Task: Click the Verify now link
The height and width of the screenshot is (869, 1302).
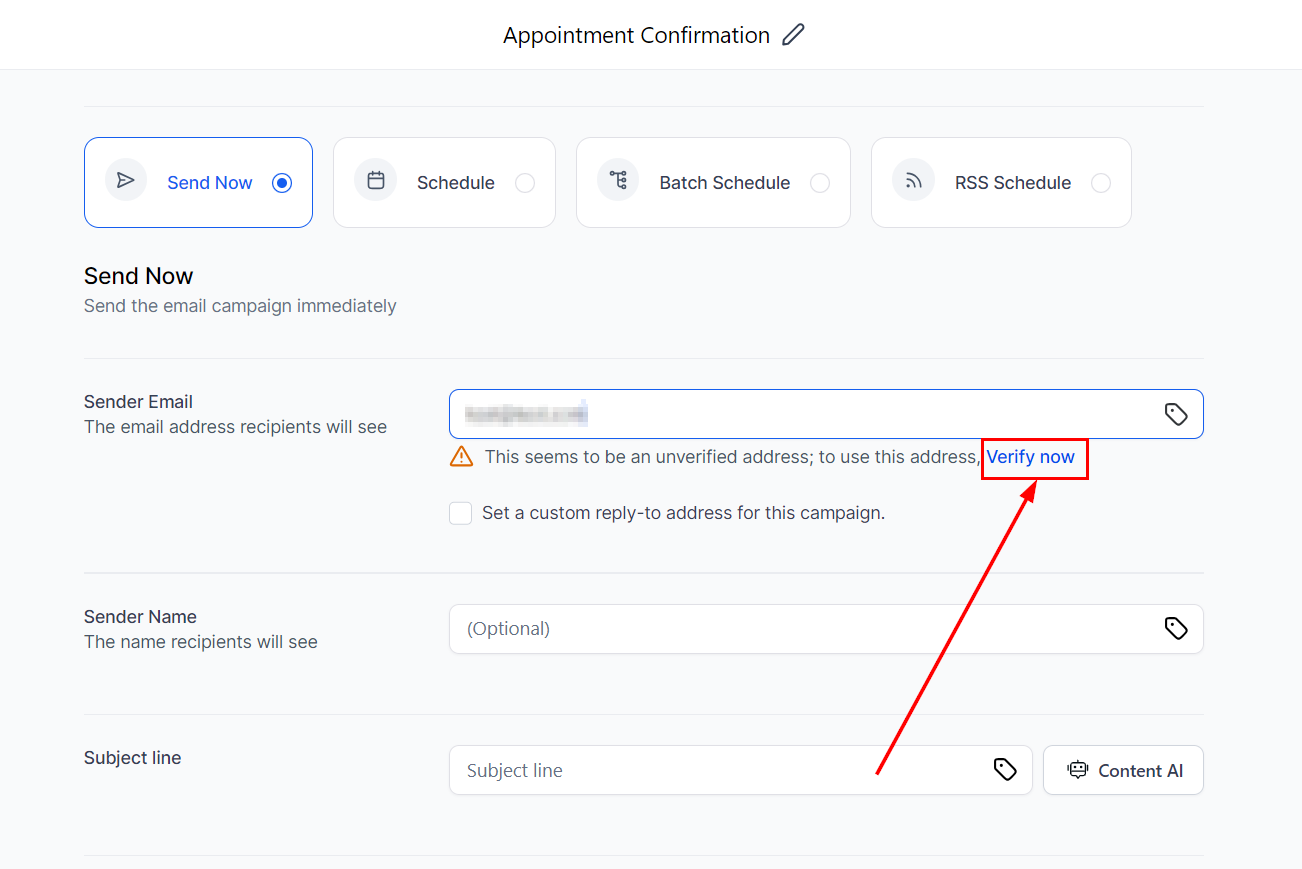Action: coord(1031,457)
